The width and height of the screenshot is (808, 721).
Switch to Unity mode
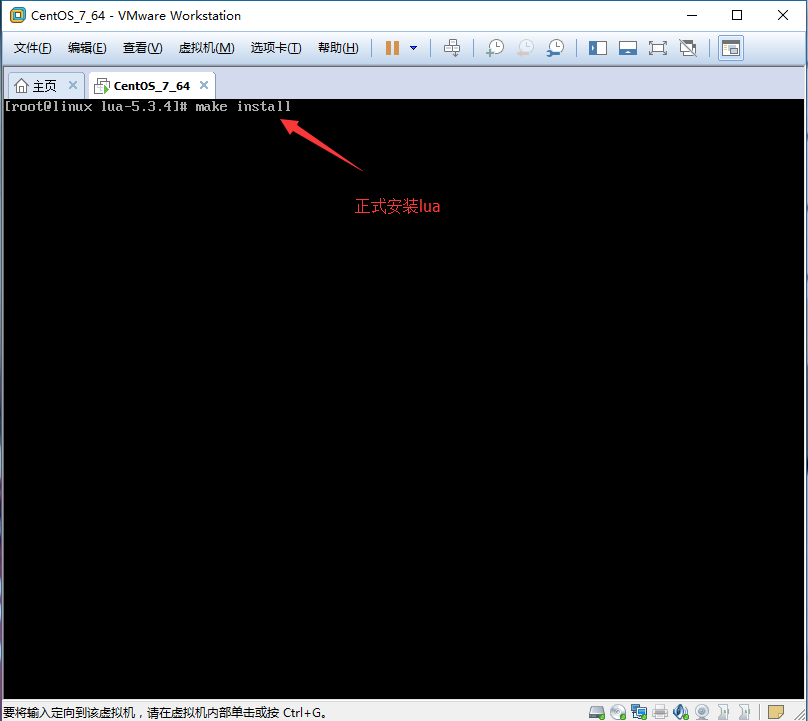688,48
